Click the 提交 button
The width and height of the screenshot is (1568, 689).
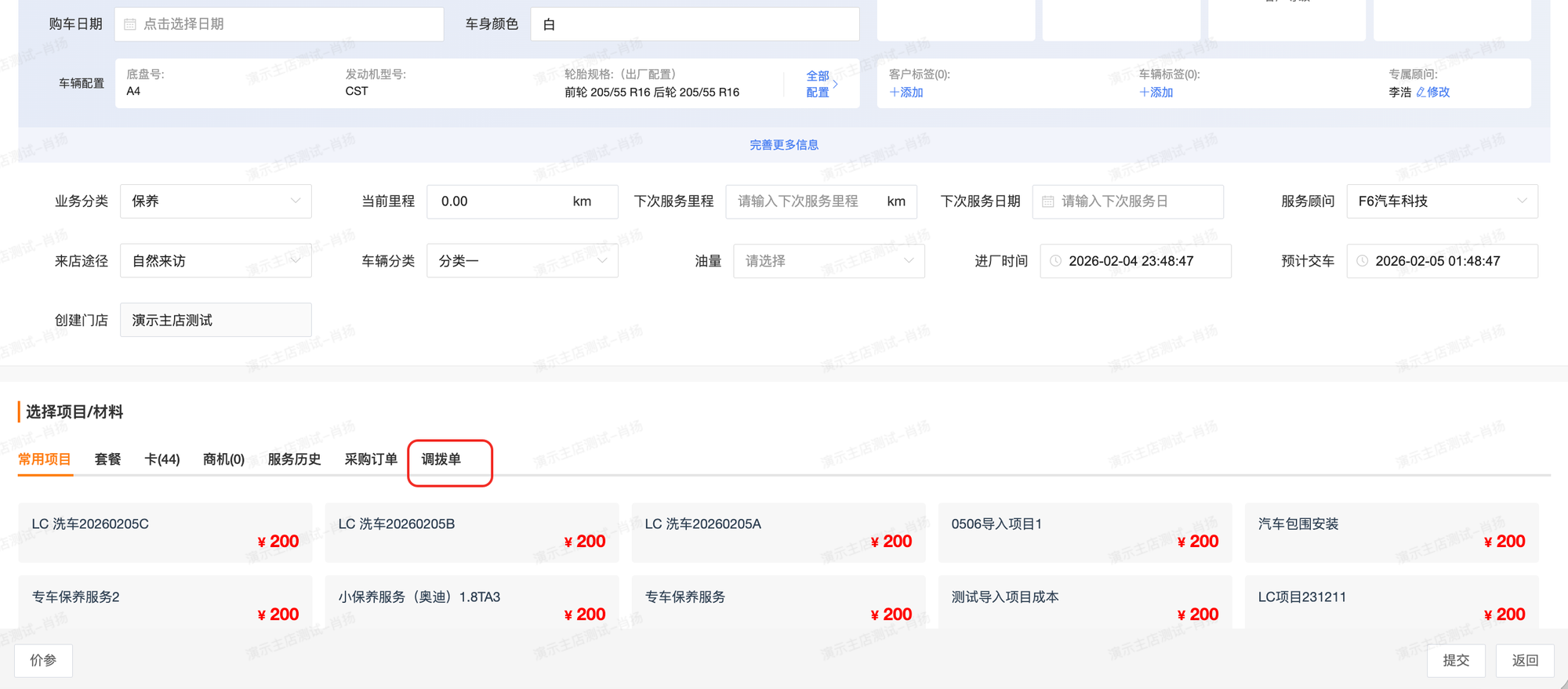click(1456, 660)
